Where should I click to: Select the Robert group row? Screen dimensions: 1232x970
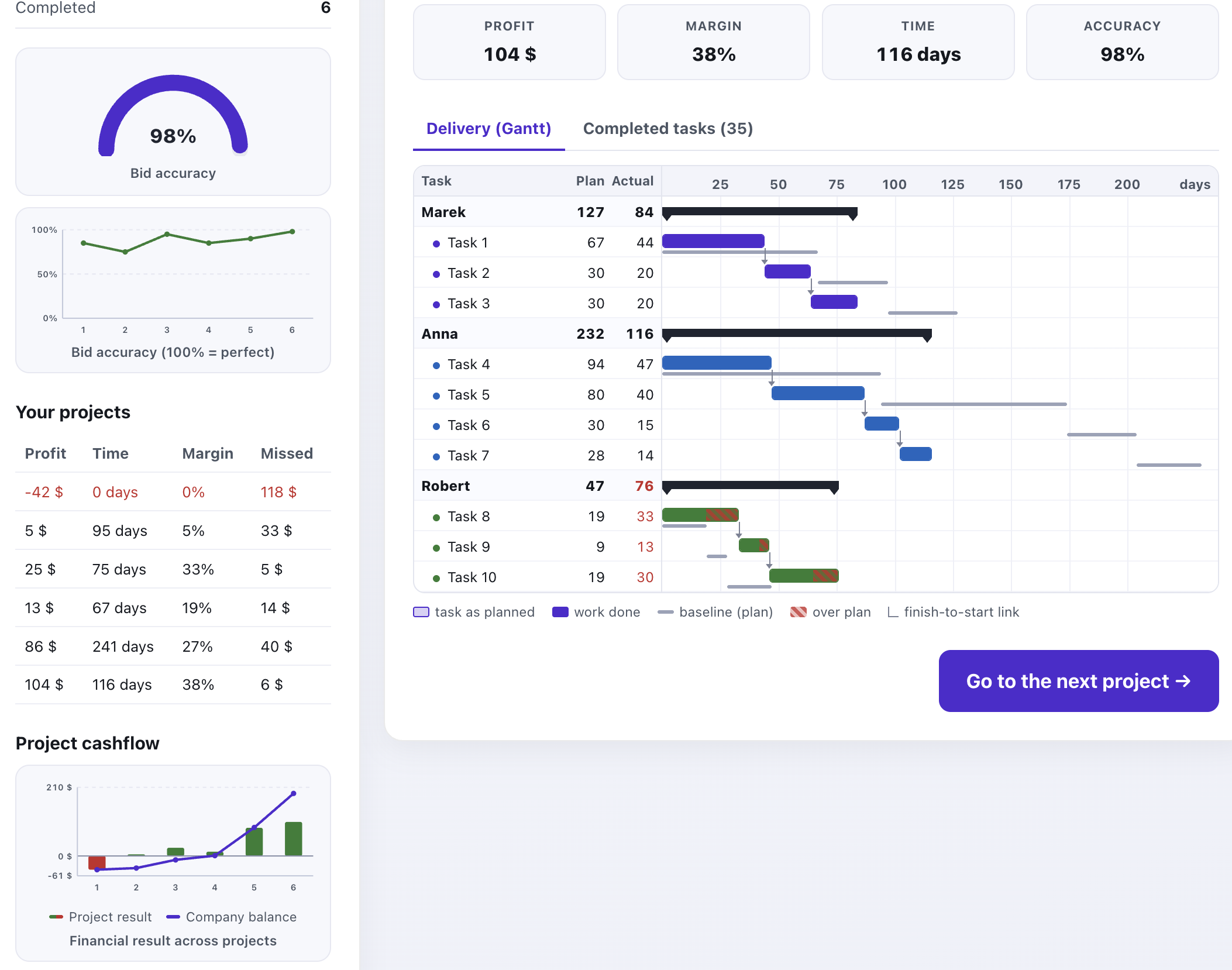click(x=815, y=486)
